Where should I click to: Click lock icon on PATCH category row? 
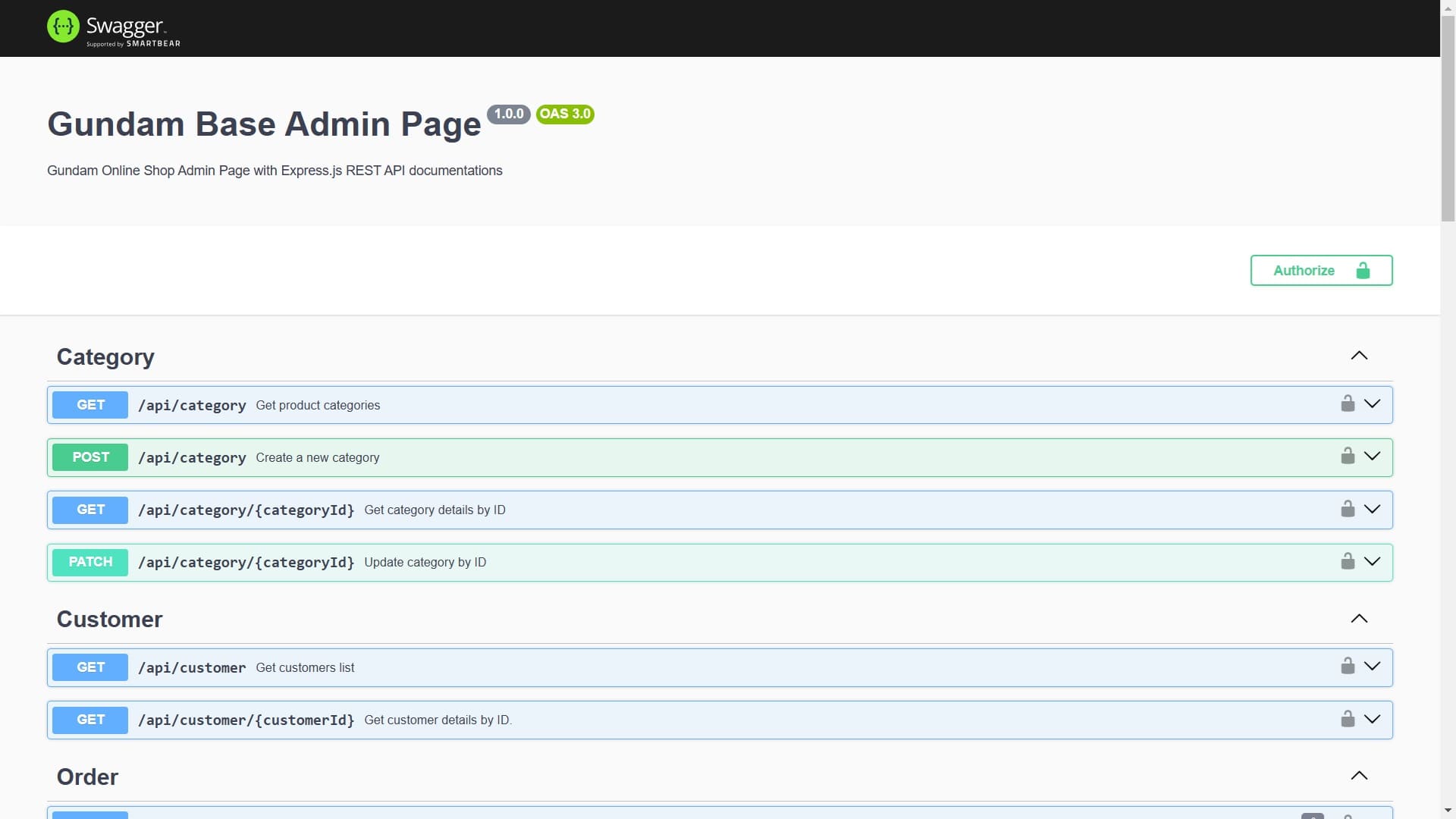coord(1348,561)
